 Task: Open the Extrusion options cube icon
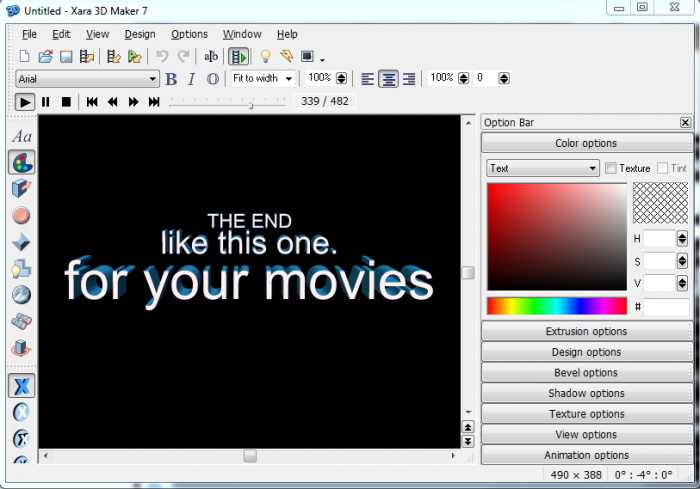[22, 189]
